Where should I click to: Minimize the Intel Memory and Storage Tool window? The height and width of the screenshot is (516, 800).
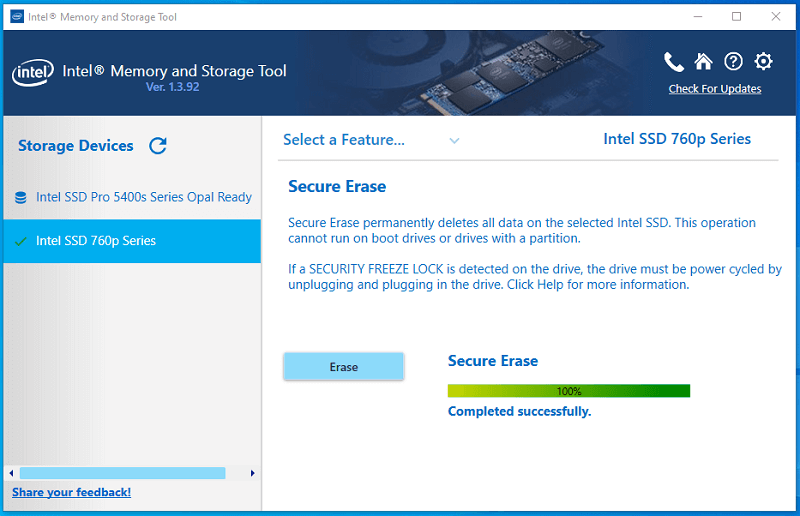698,17
